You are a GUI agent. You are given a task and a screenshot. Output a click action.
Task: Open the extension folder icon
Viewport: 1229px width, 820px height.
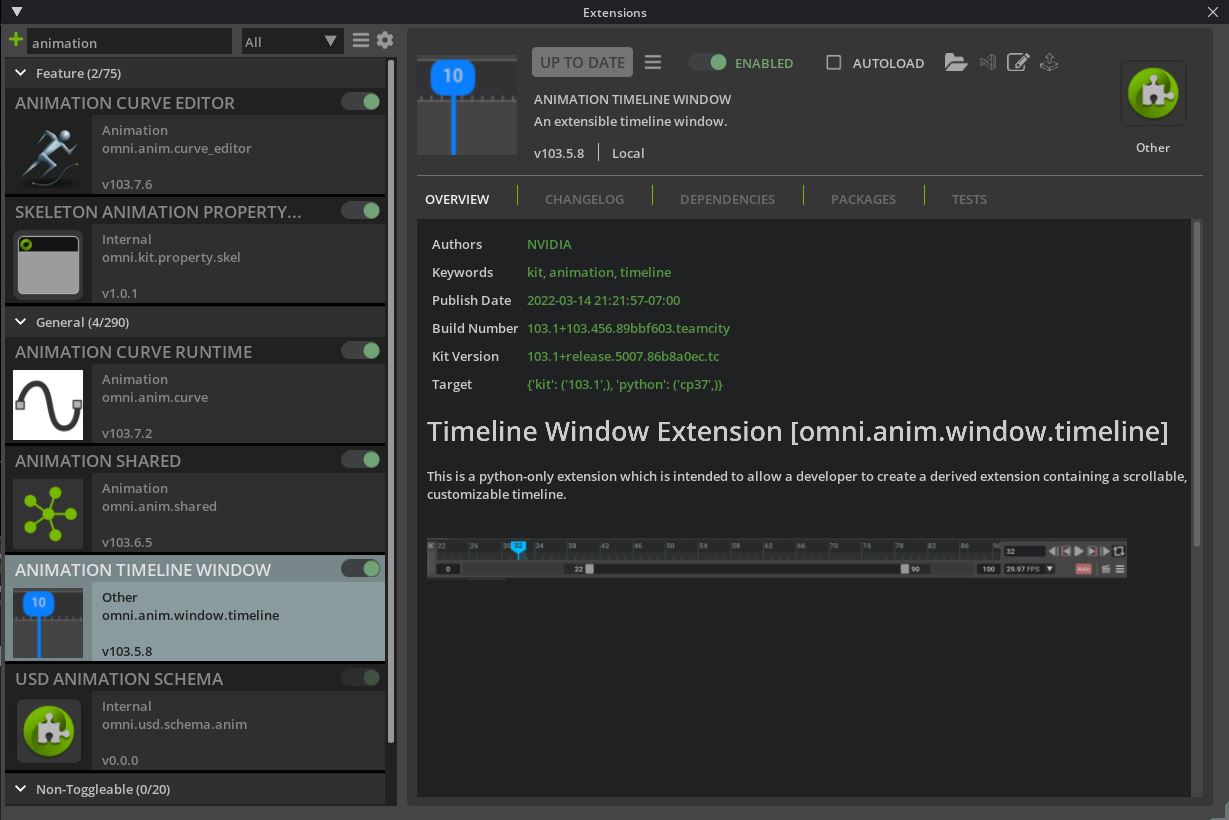pos(956,62)
